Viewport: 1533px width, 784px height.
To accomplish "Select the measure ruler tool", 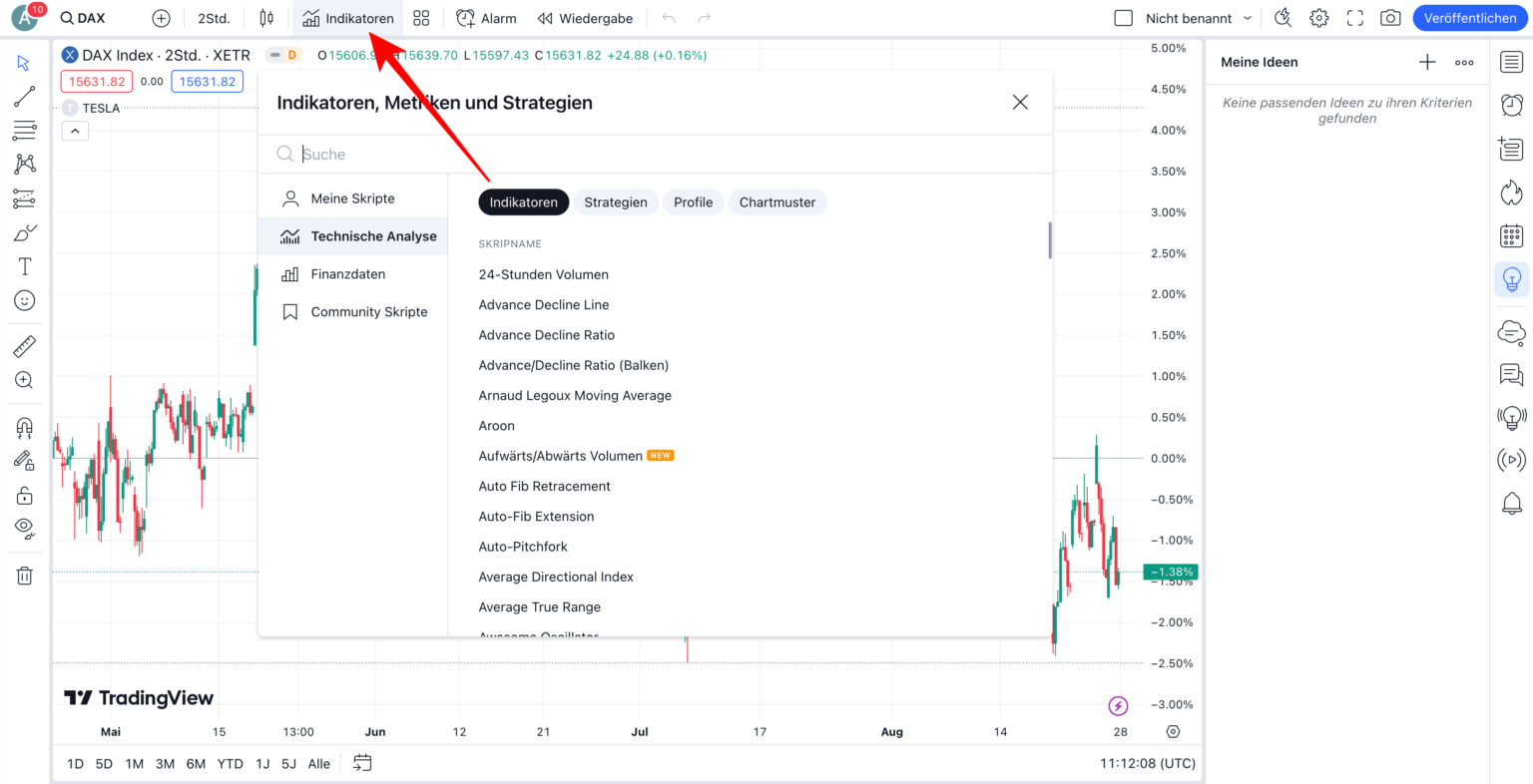I will (25, 346).
